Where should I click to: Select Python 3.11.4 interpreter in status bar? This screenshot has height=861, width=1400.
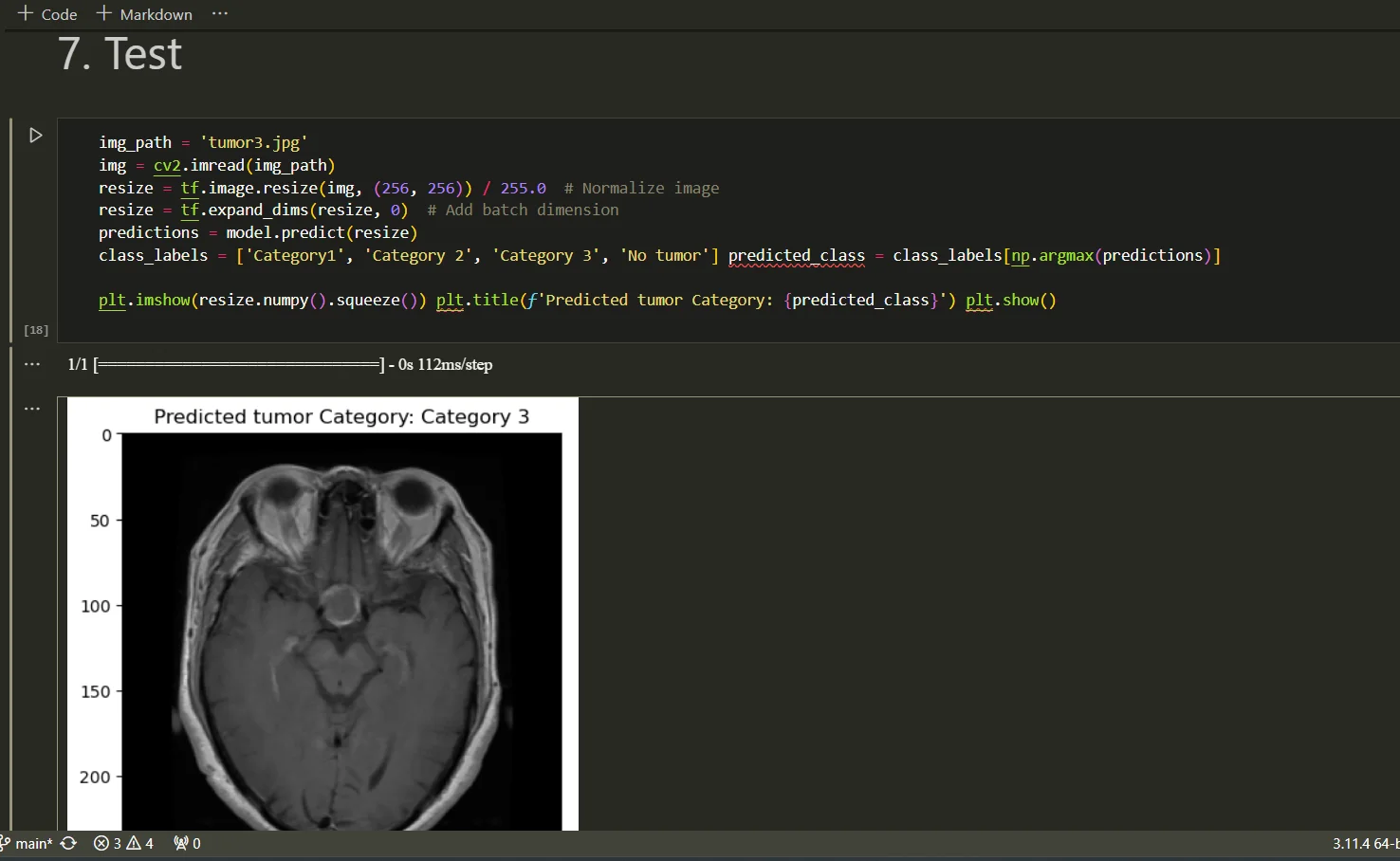[x=1365, y=843]
